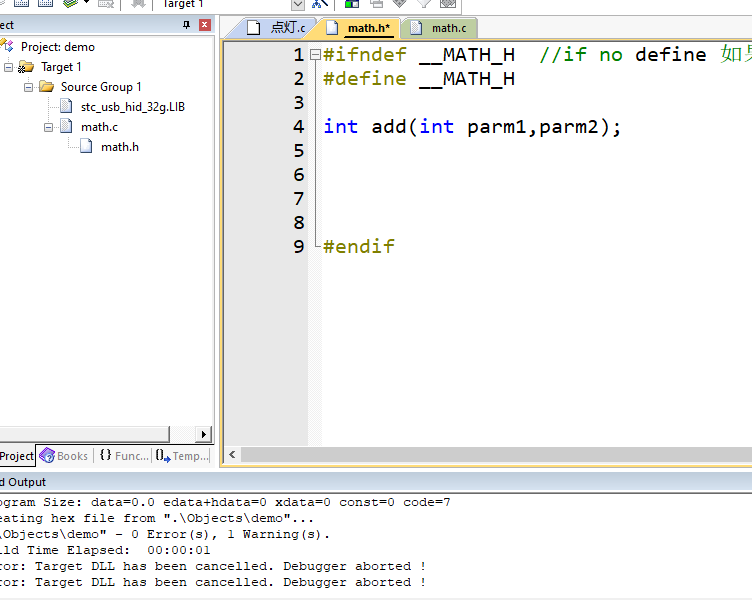The width and height of the screenshot is (752, 600).
Task: Switch to the math.c editor tab
Action: (x=440, y=28)
